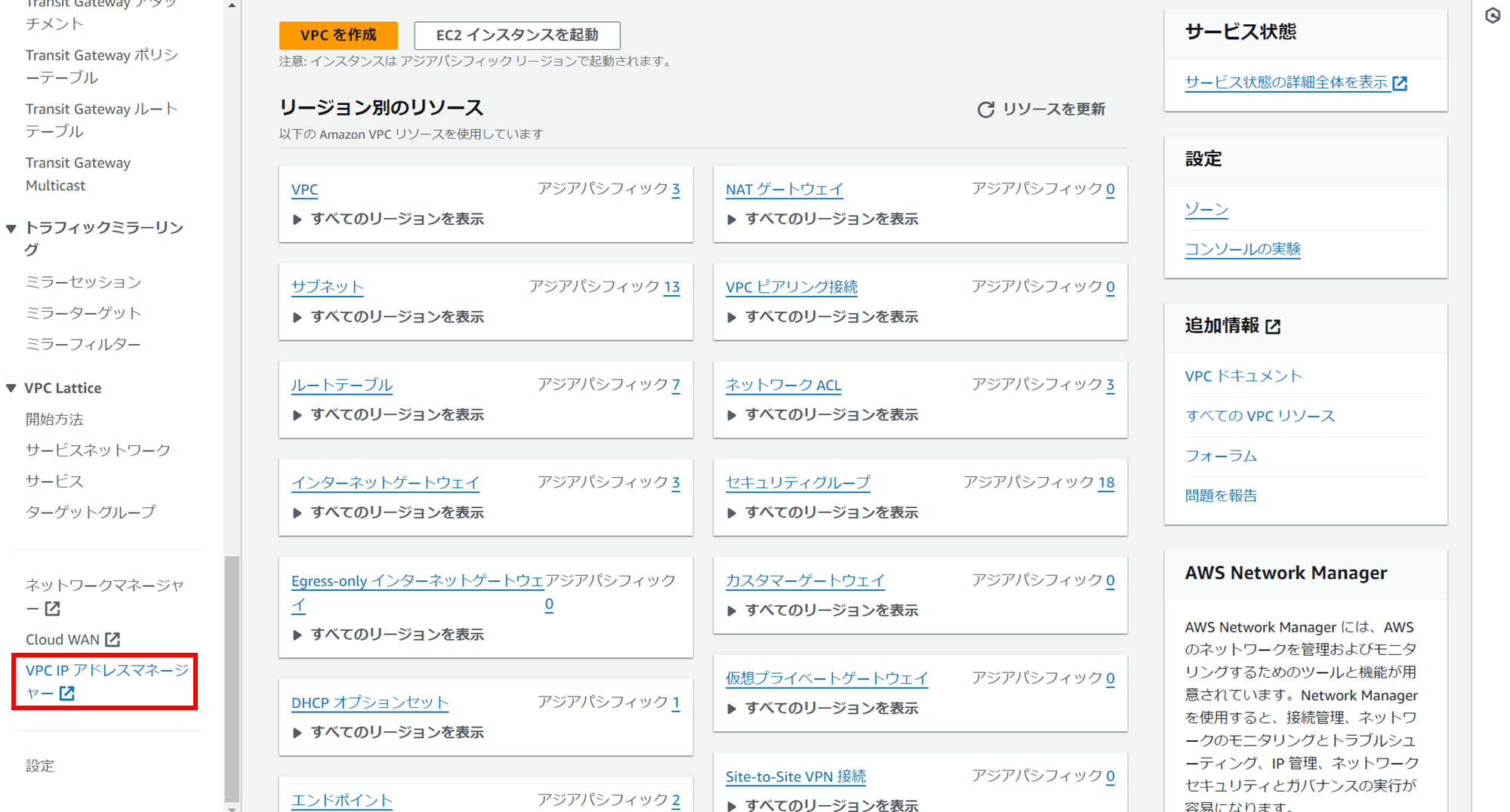Open Transit Gateway ルートテーブル in sidebar

102,120
